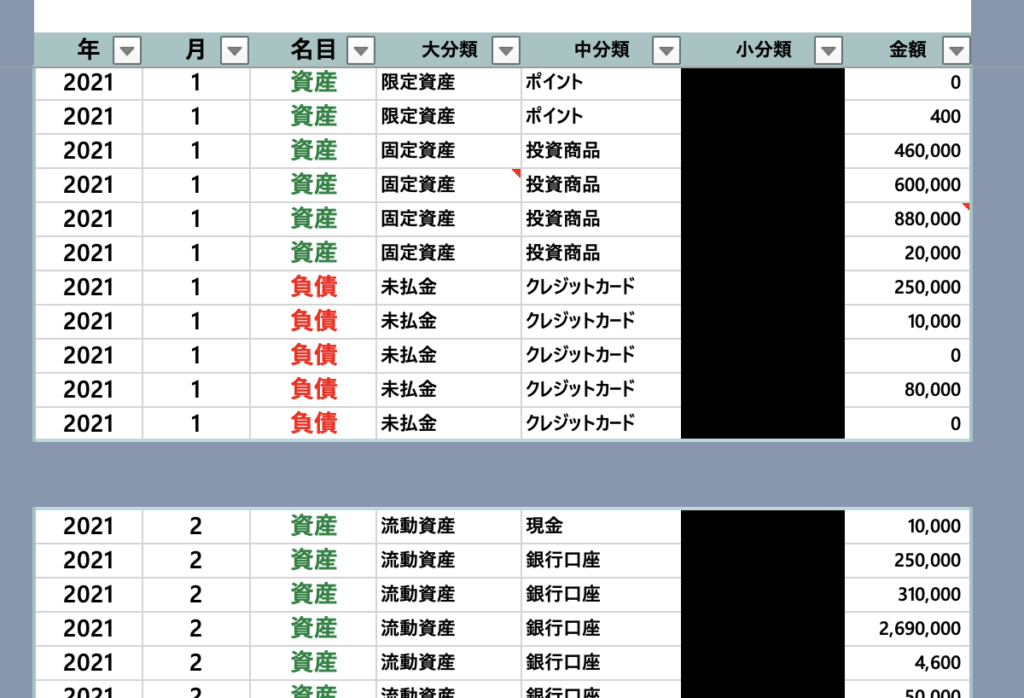Expand the 名目 filter arrow
The image size is (1024, 698).
(361, 50)
